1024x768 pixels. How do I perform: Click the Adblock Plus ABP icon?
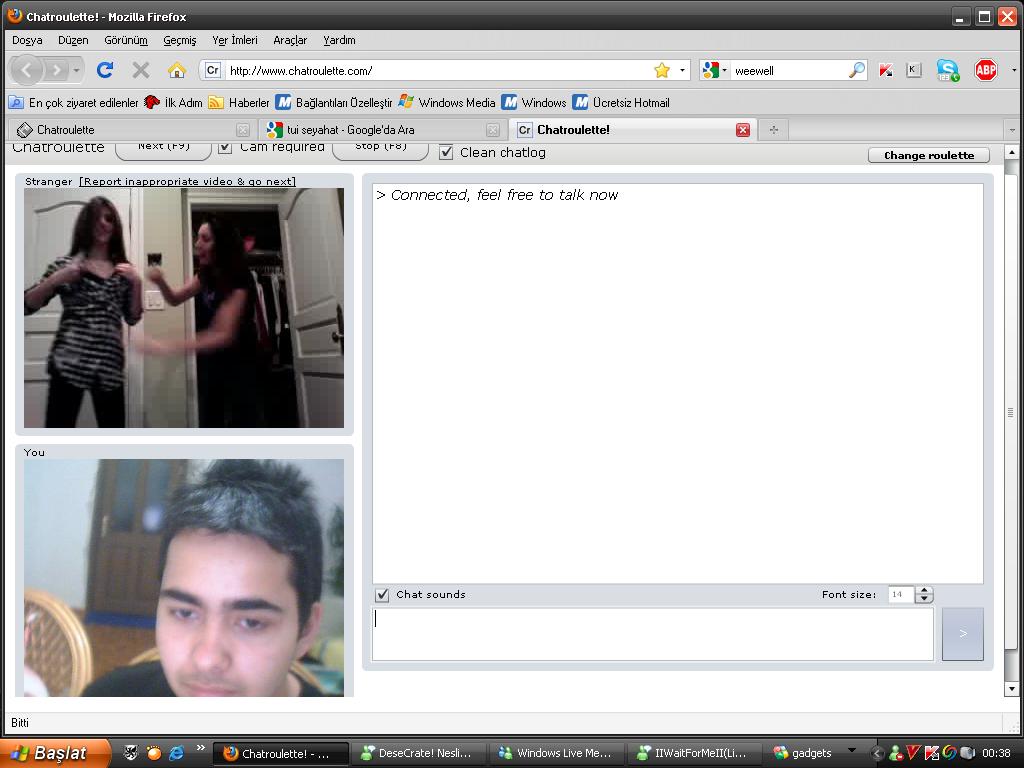985,70
